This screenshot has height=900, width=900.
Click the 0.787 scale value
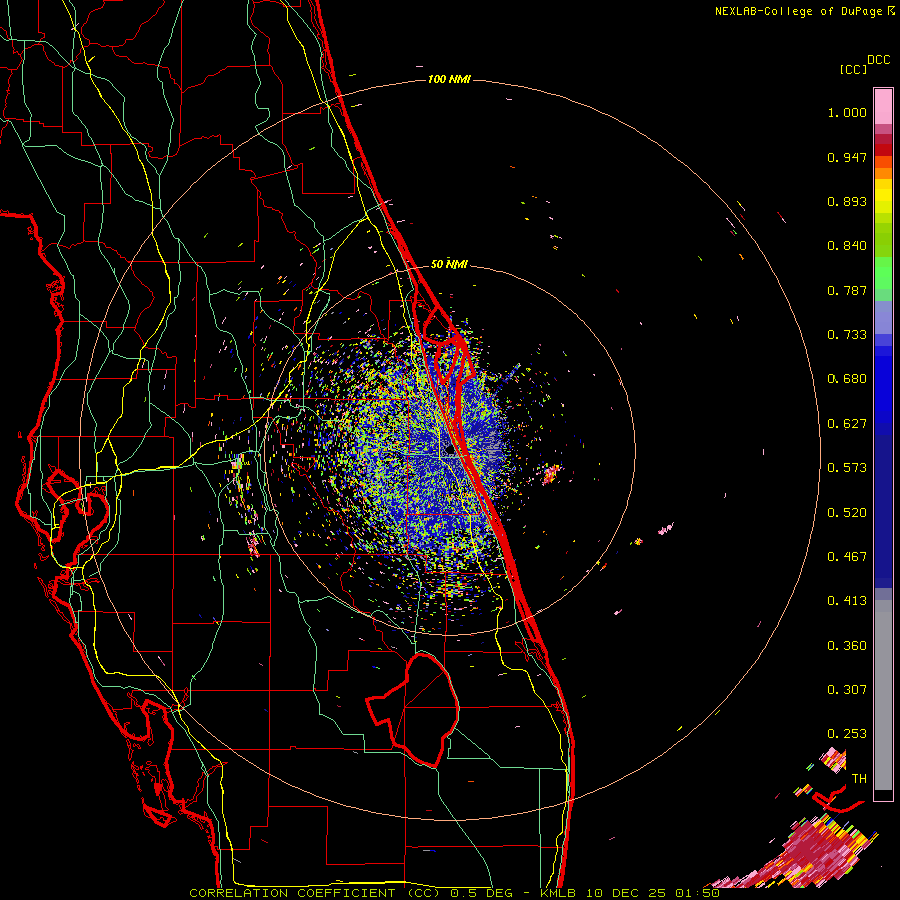coord(847,290)
